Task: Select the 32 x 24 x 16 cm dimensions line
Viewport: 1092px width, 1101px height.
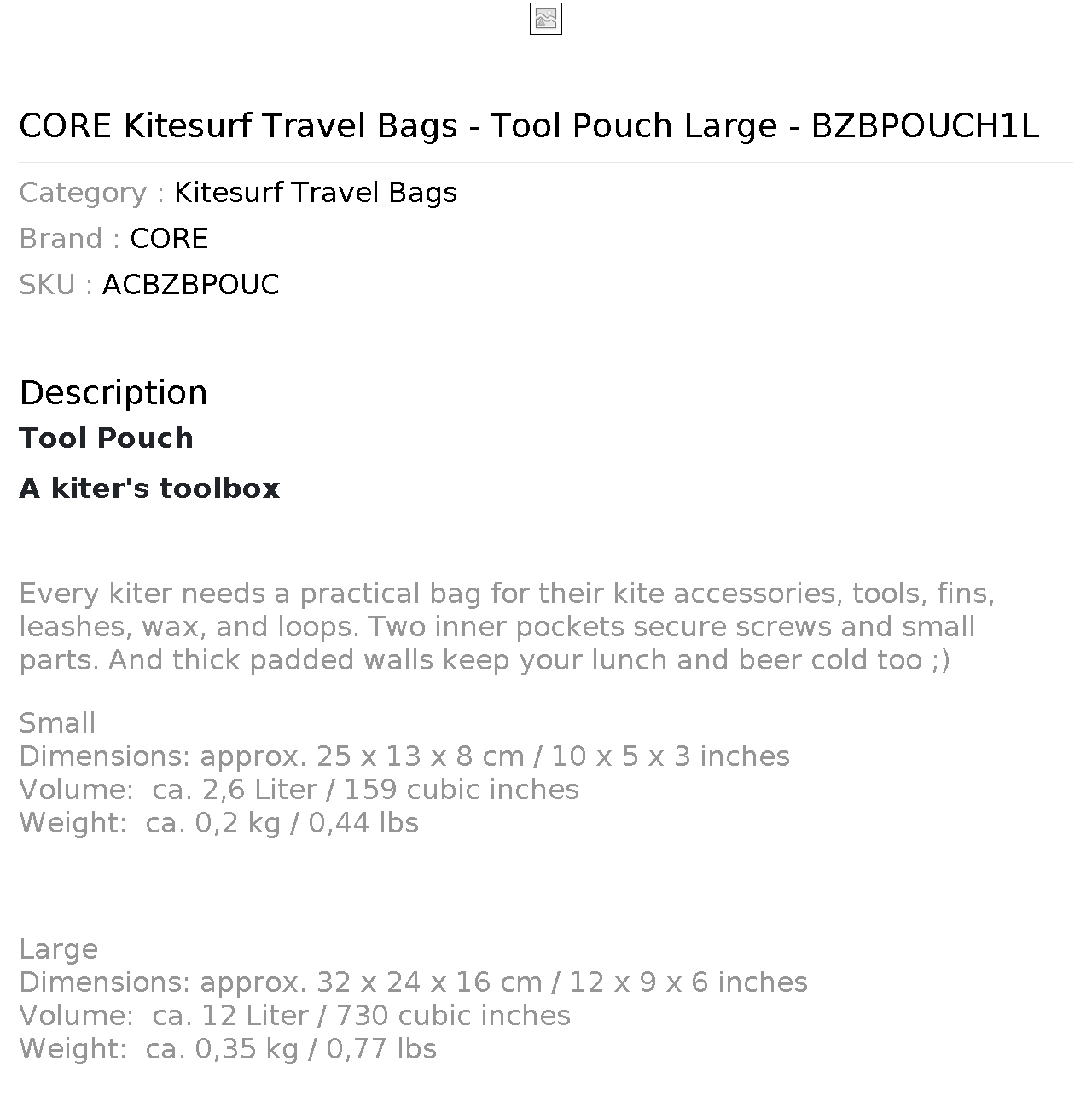Action: pos(414,982)
